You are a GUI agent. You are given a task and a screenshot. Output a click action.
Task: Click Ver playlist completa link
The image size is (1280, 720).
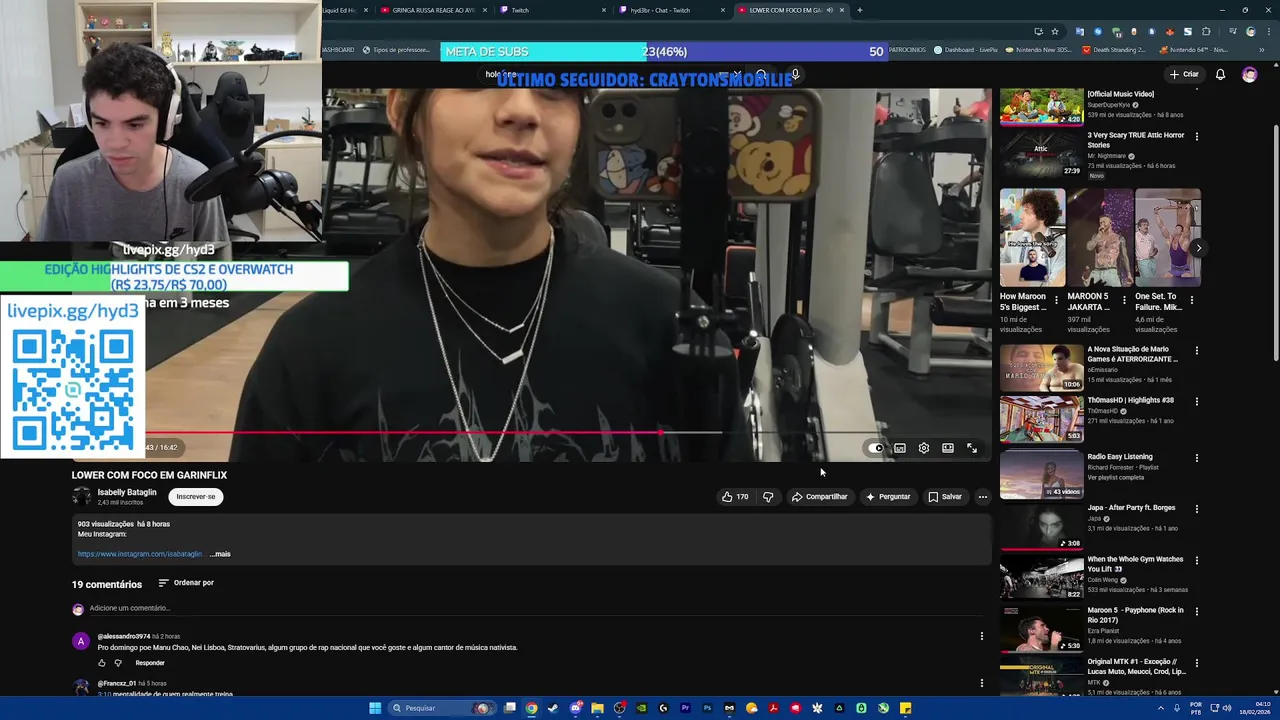coord(1115,478)
